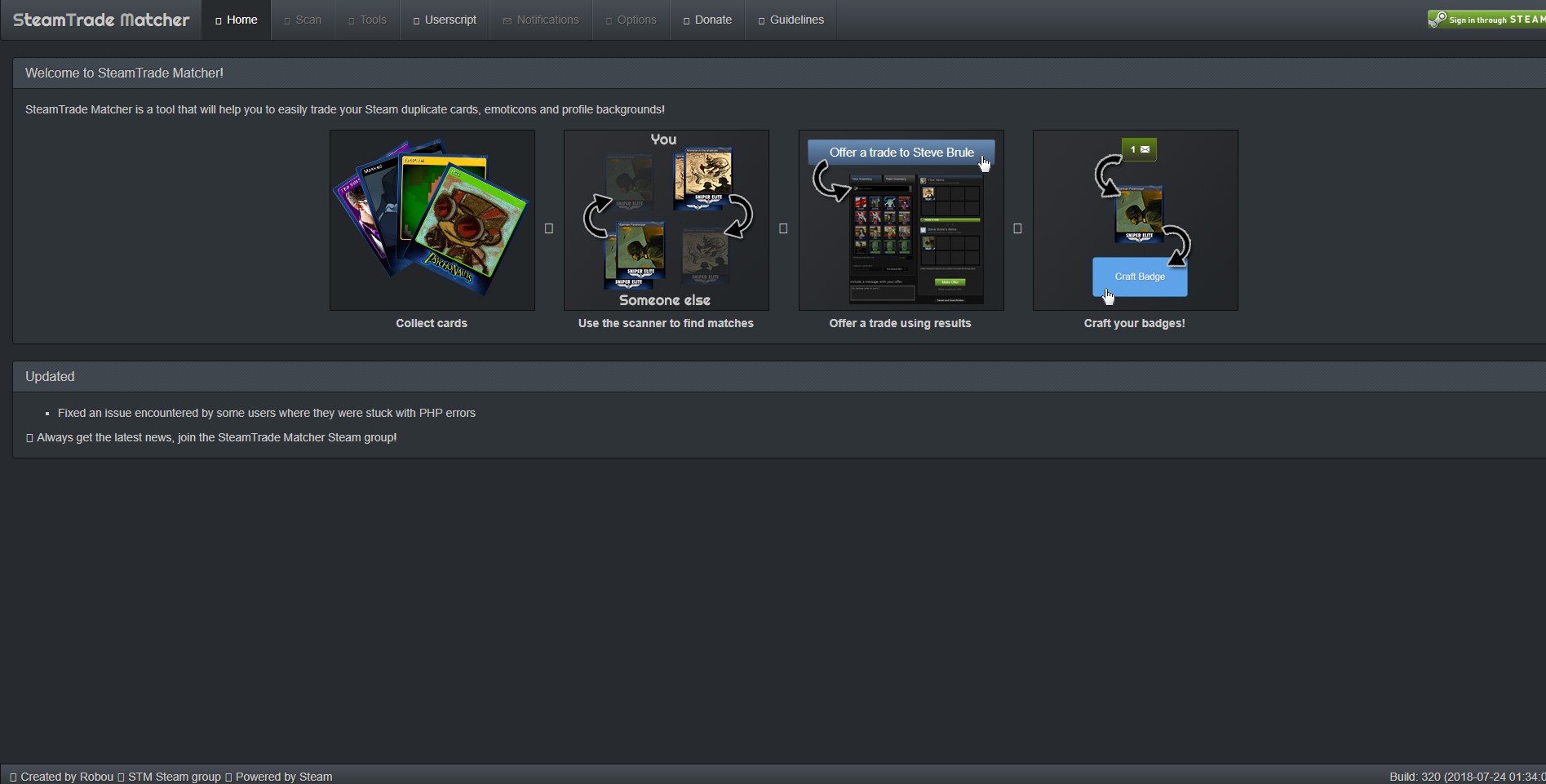Click the Collect cards image
This screenshot has height=784, width=1546.
(432, 220)
